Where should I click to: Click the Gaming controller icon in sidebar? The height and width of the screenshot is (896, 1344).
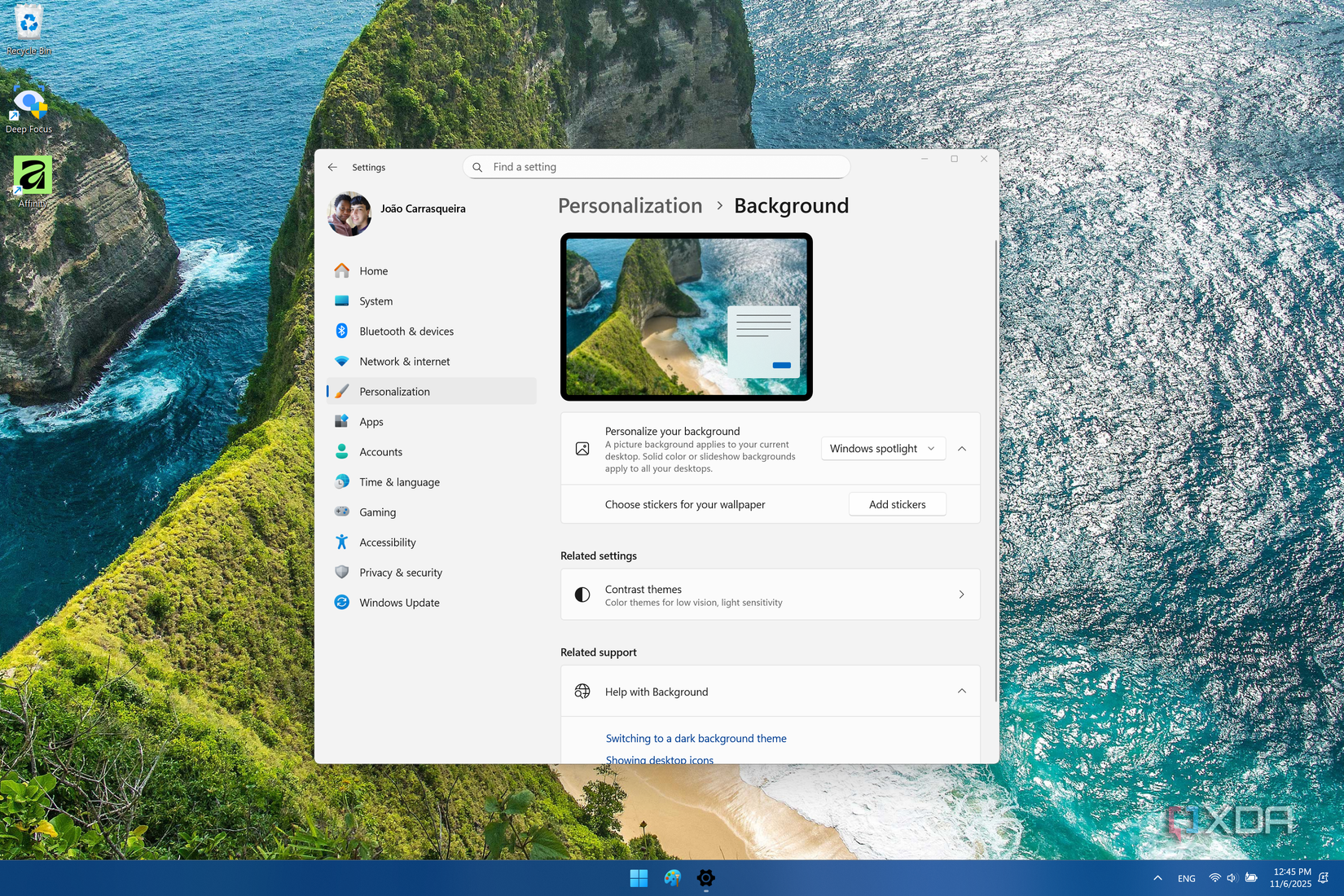pyautogui.click(x=342, y=512)
